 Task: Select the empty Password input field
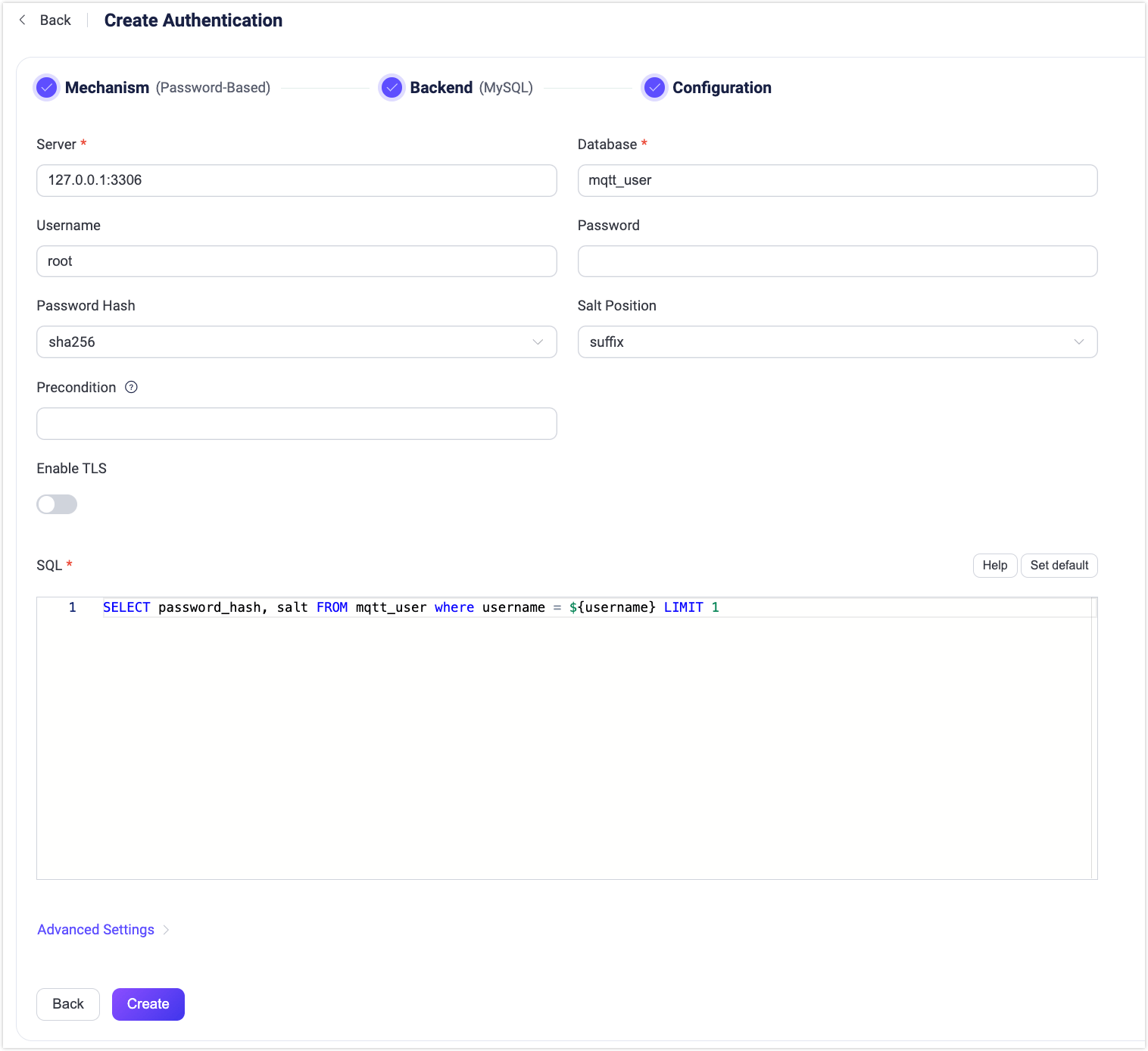(837, 261)
